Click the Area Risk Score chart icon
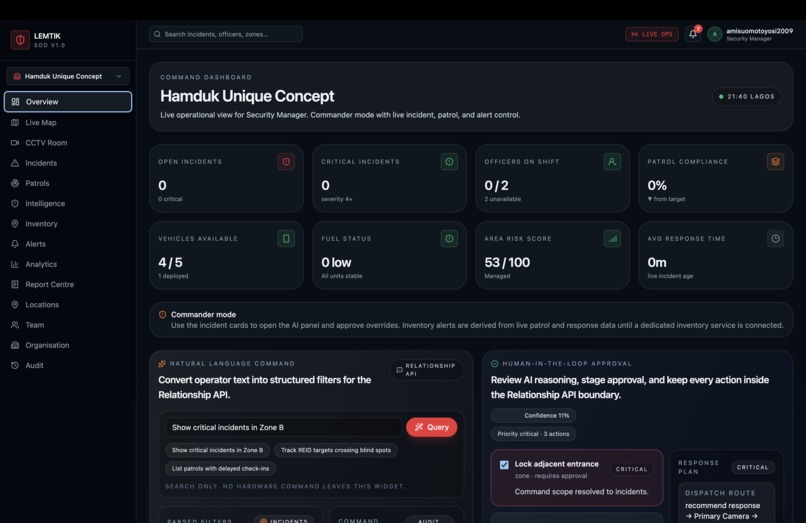 pos(612,239)
